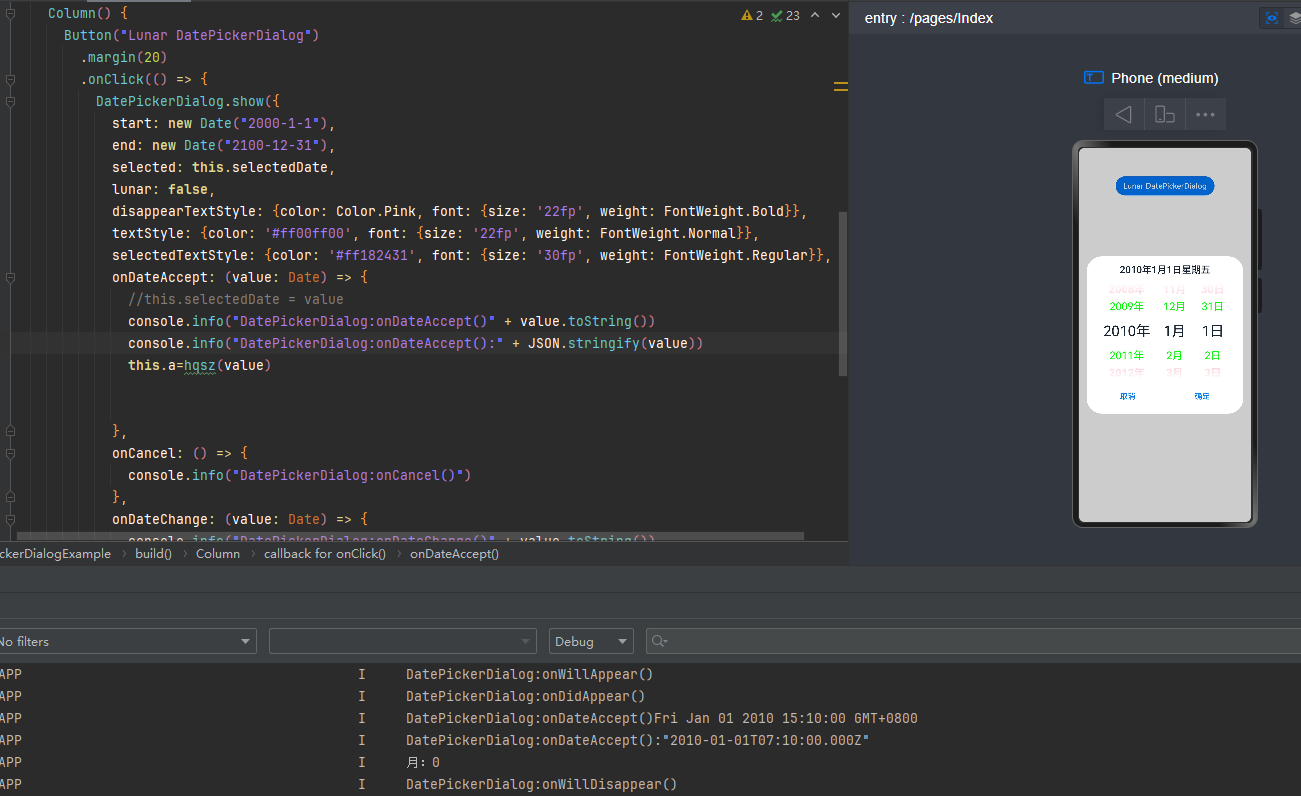
Task: Open the empty log combo box
Action: [403, 641]
